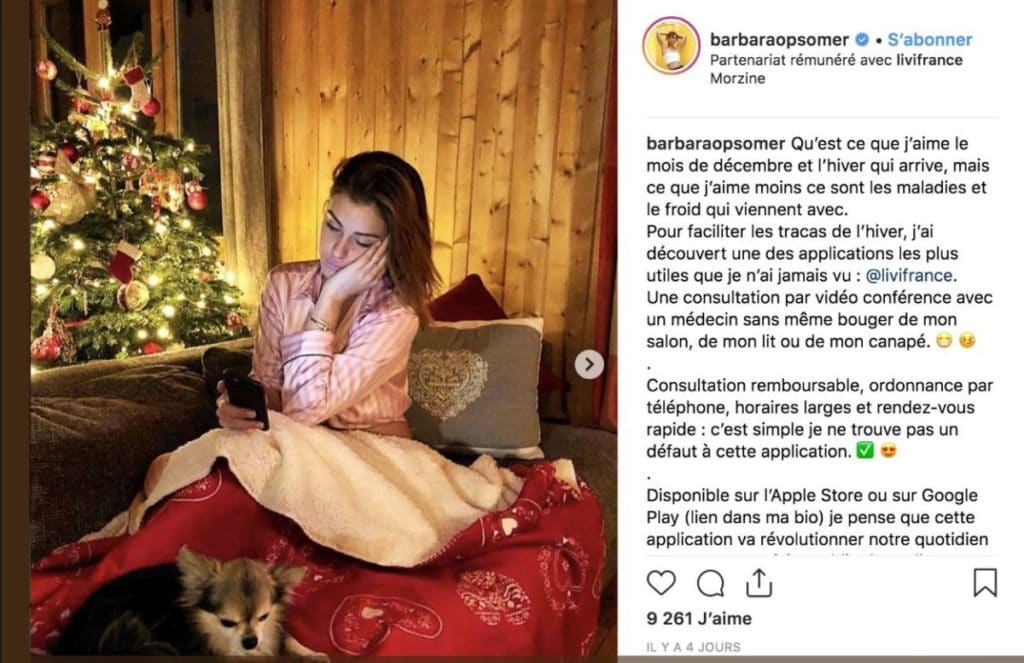This screenshot has height=663, width=1024.
Task: Click the IL Y A 4 JOURS timestamp
Action: pyautogui.click(x=693, y=647)
